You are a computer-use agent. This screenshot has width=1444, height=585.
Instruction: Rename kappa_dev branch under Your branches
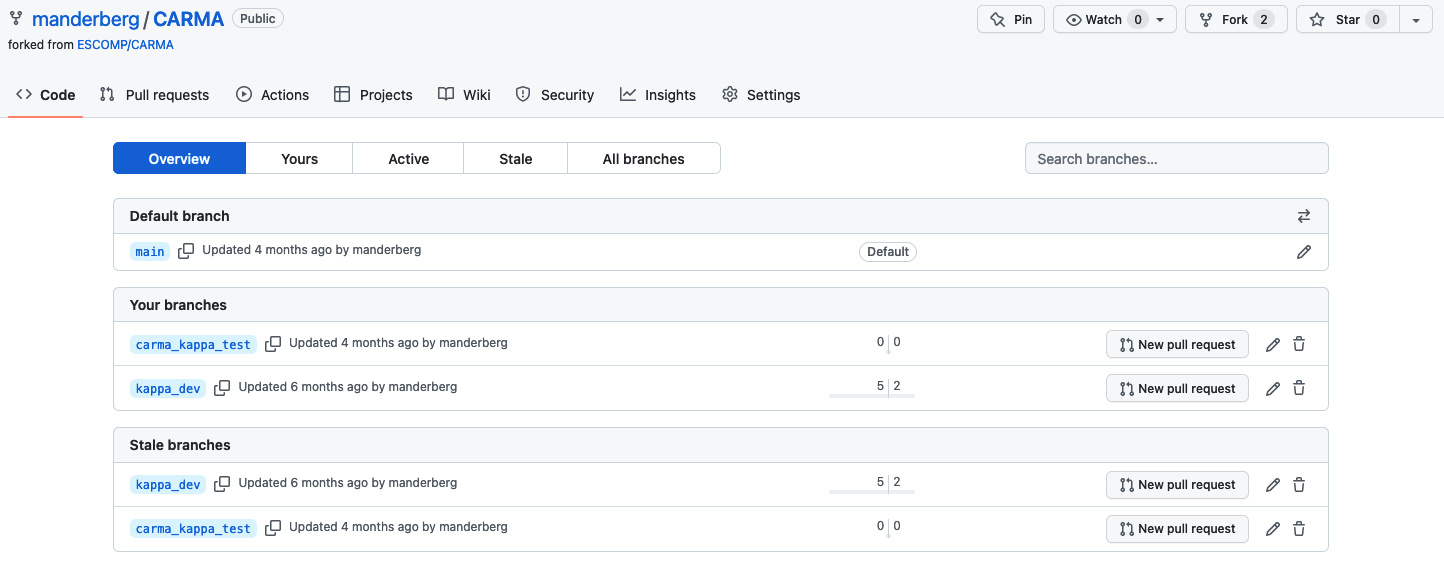tap(1272, 389)
